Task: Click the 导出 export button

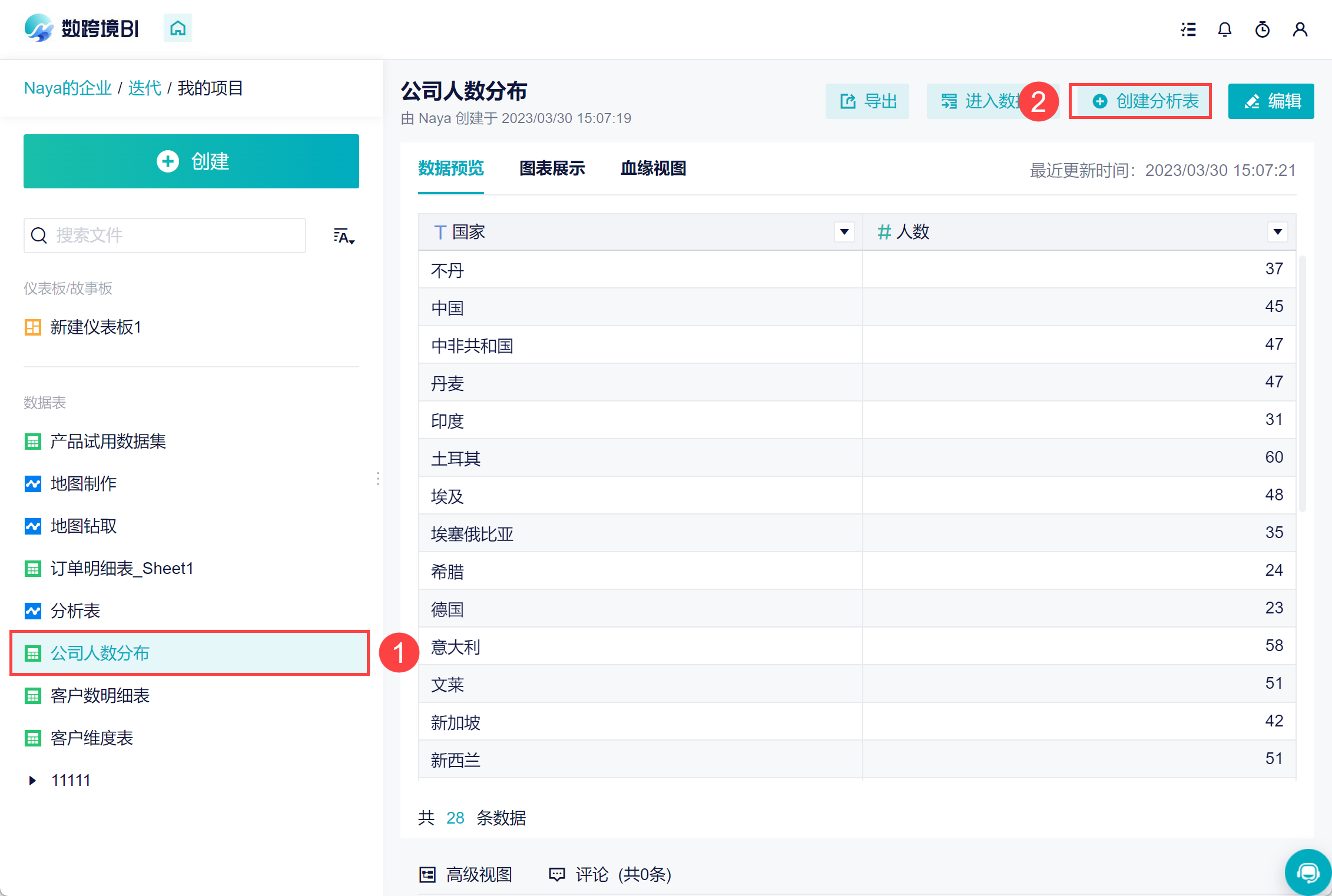Action: [867, 101]
